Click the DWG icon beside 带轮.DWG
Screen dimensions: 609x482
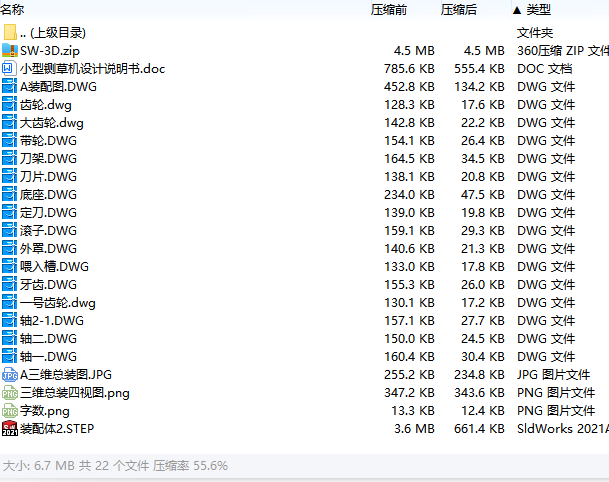[10, 140]
